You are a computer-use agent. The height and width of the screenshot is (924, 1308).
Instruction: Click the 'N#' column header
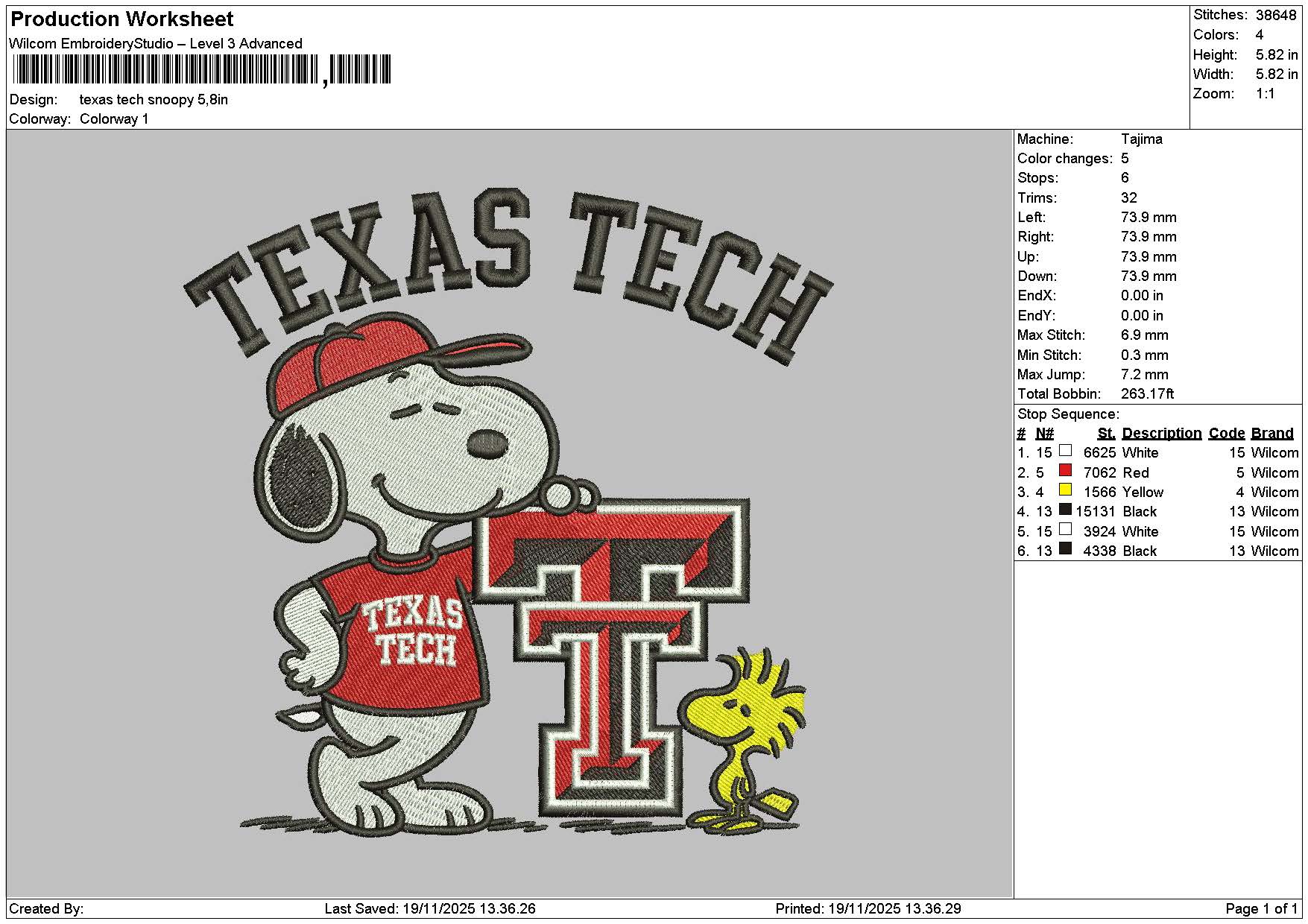click(x=1045, y=433)
